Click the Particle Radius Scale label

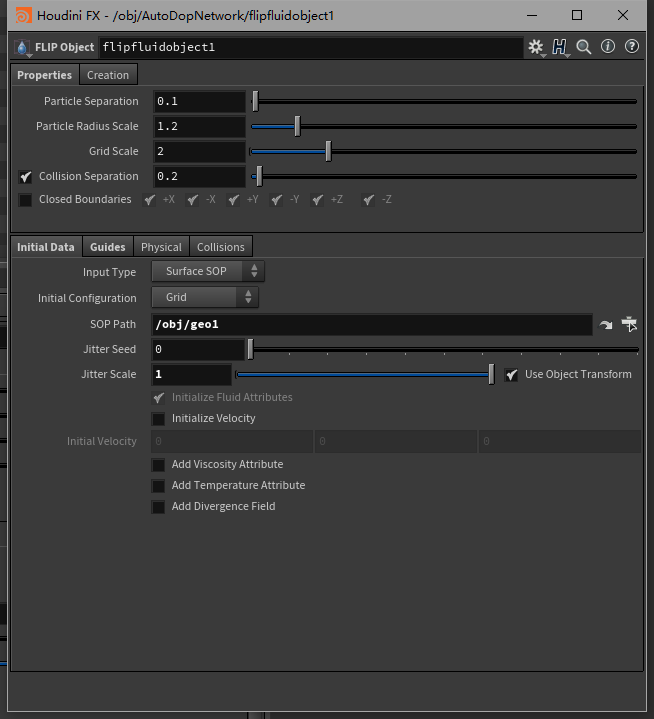pyautogui.click(x=87, y=126)
